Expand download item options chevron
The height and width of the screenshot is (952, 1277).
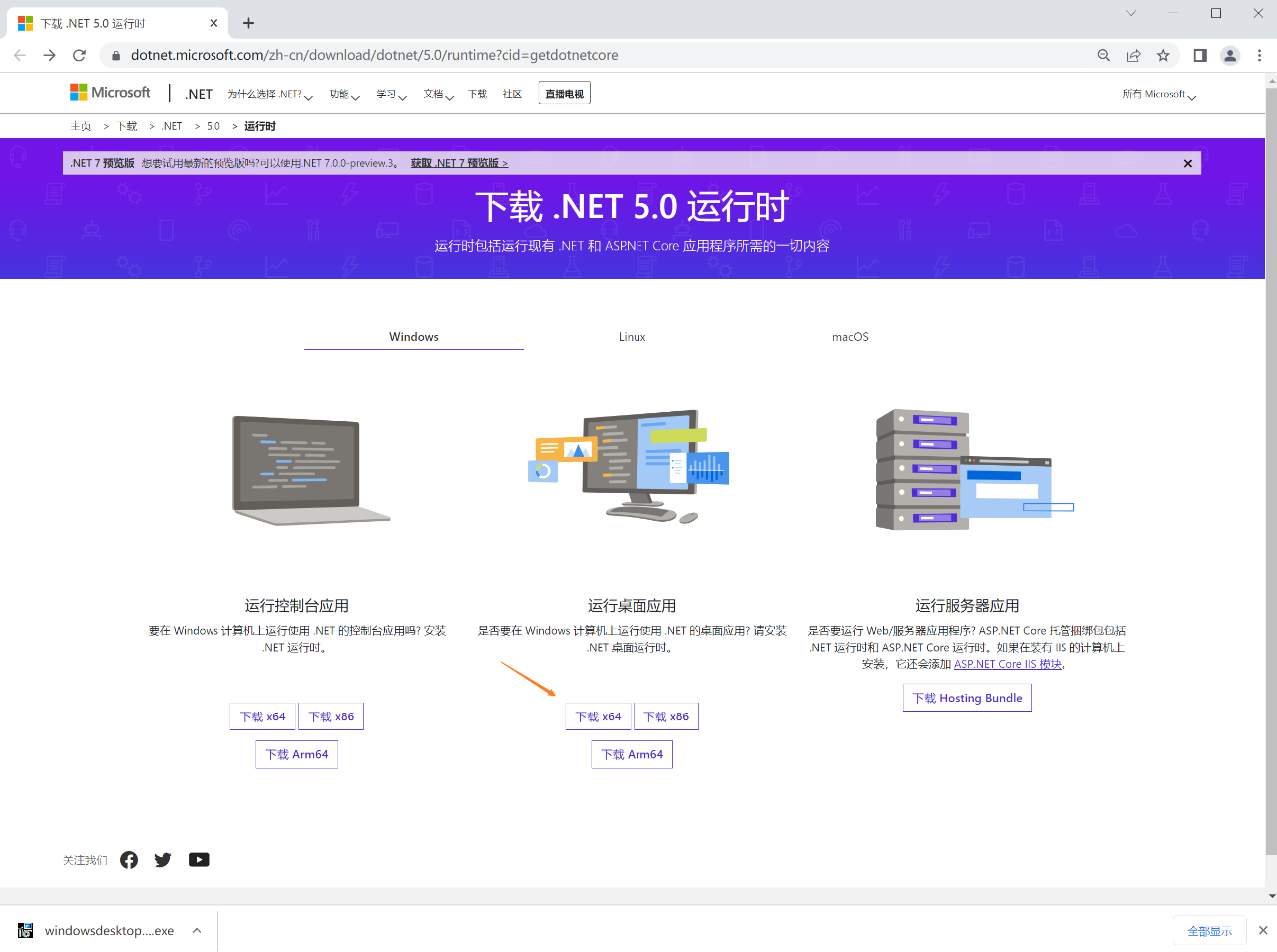click(197, 930)
